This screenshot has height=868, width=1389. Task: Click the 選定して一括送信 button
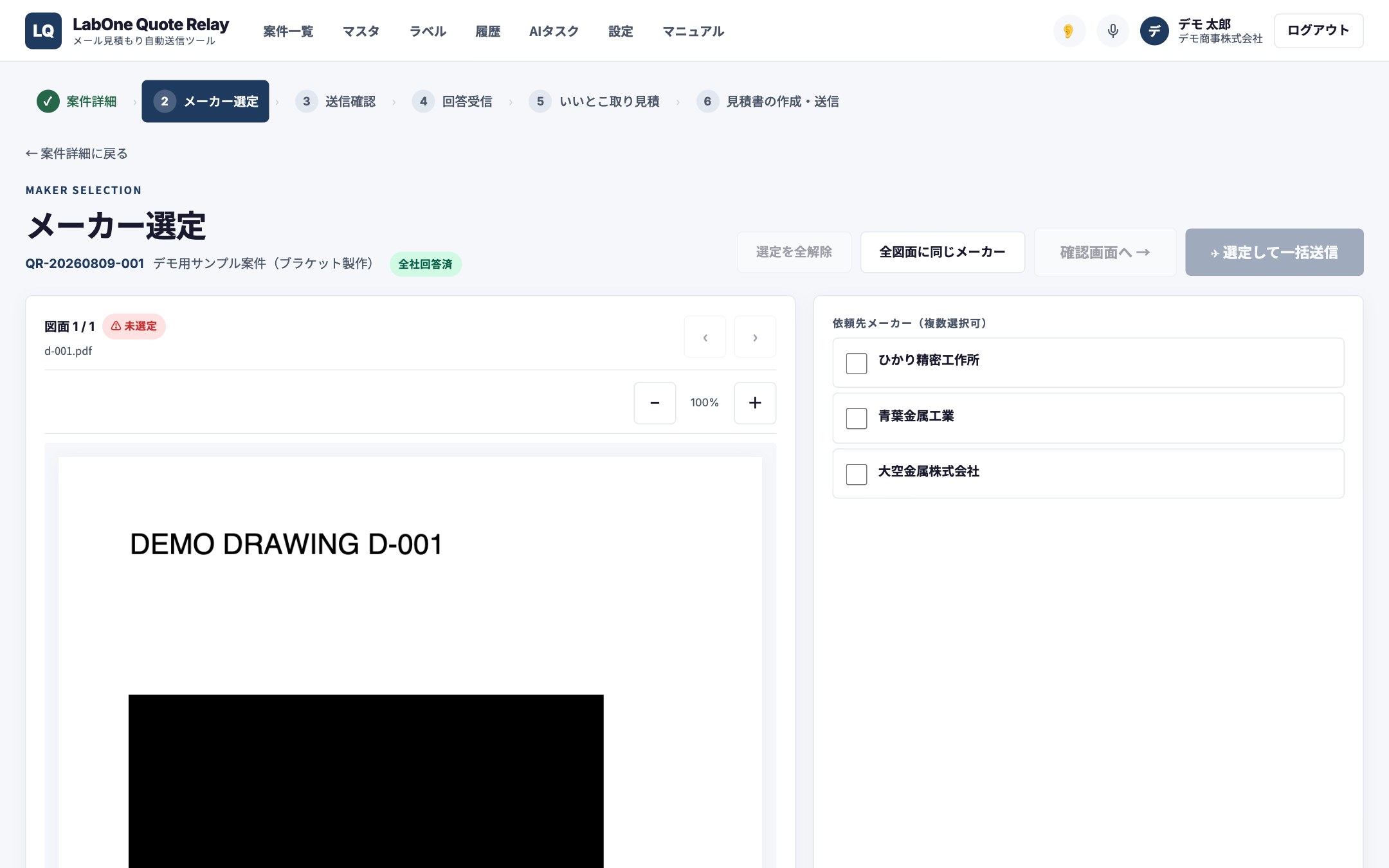pyautogui.click(x=1274, y=252)
